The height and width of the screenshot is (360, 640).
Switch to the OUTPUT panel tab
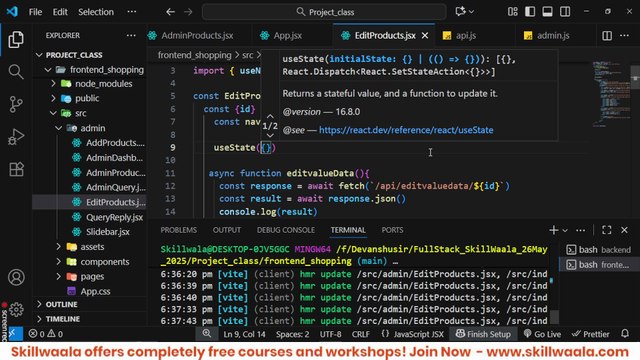[x=227, y=230]
